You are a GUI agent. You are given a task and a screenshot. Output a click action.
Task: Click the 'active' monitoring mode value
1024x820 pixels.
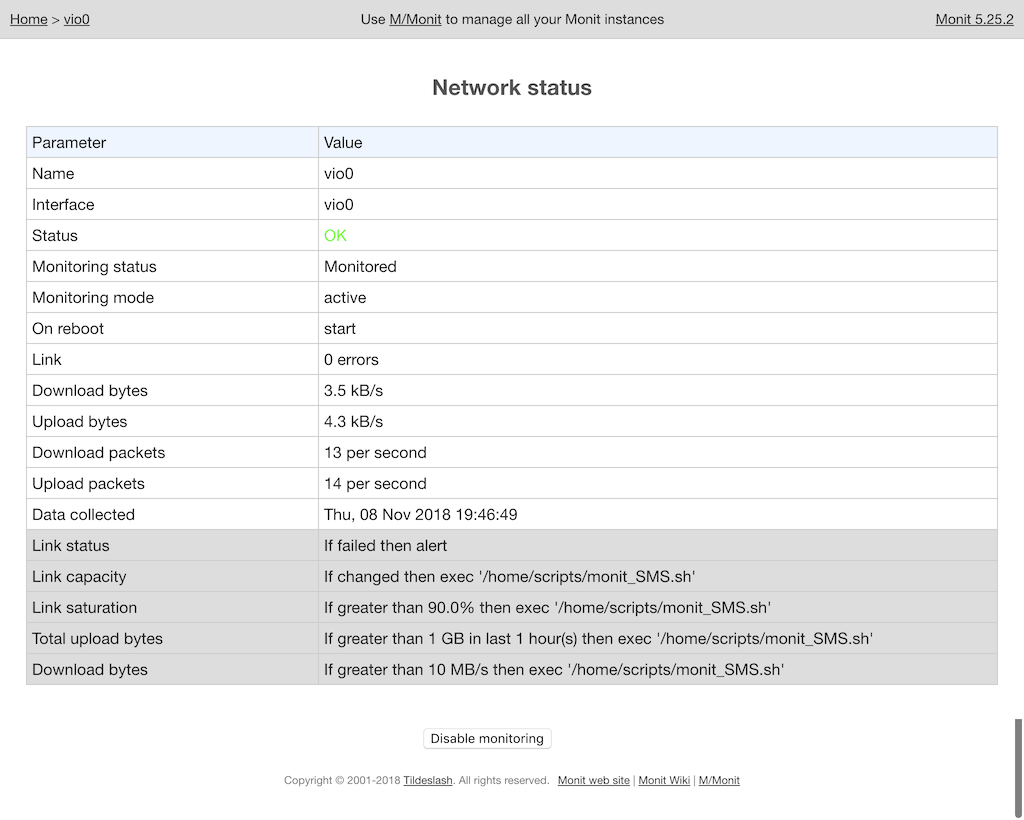(x=345, y=298)
